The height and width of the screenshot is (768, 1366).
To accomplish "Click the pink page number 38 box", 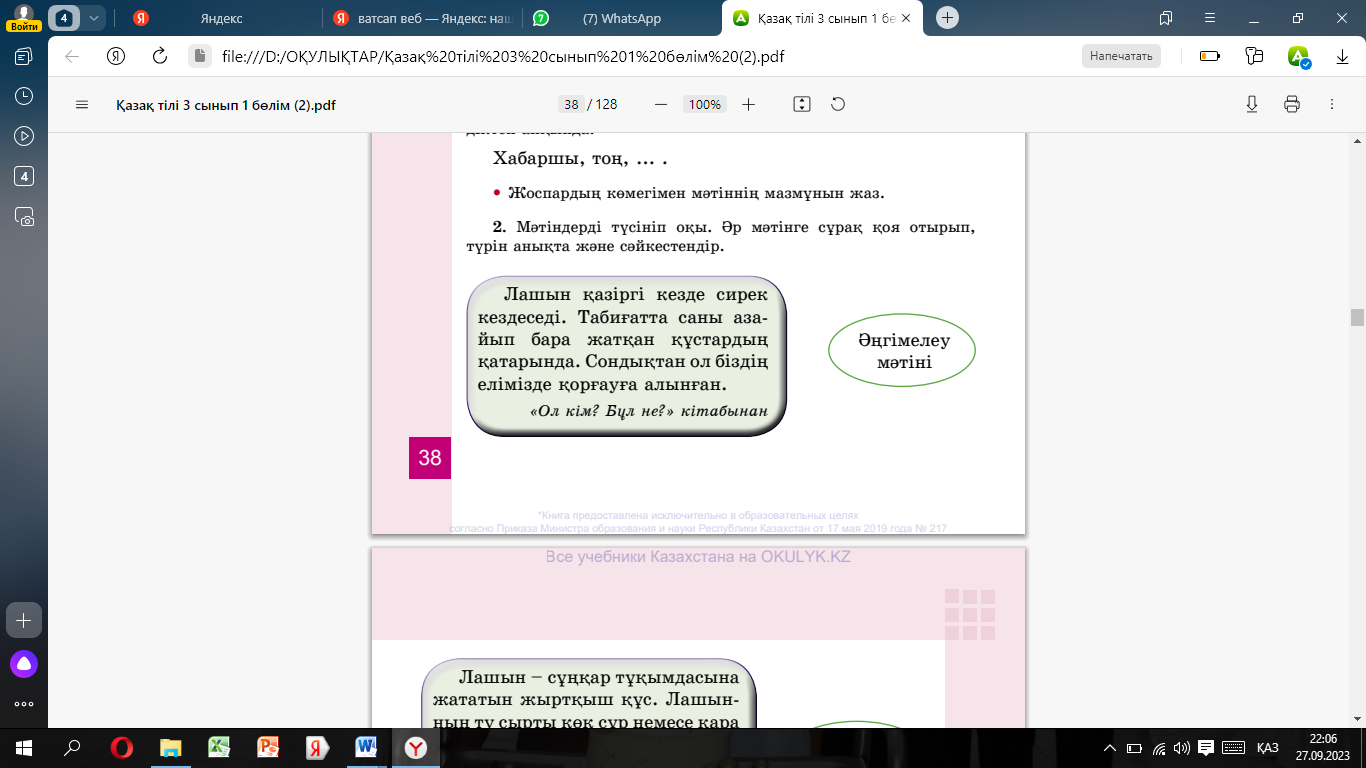I will click(430, 458).
